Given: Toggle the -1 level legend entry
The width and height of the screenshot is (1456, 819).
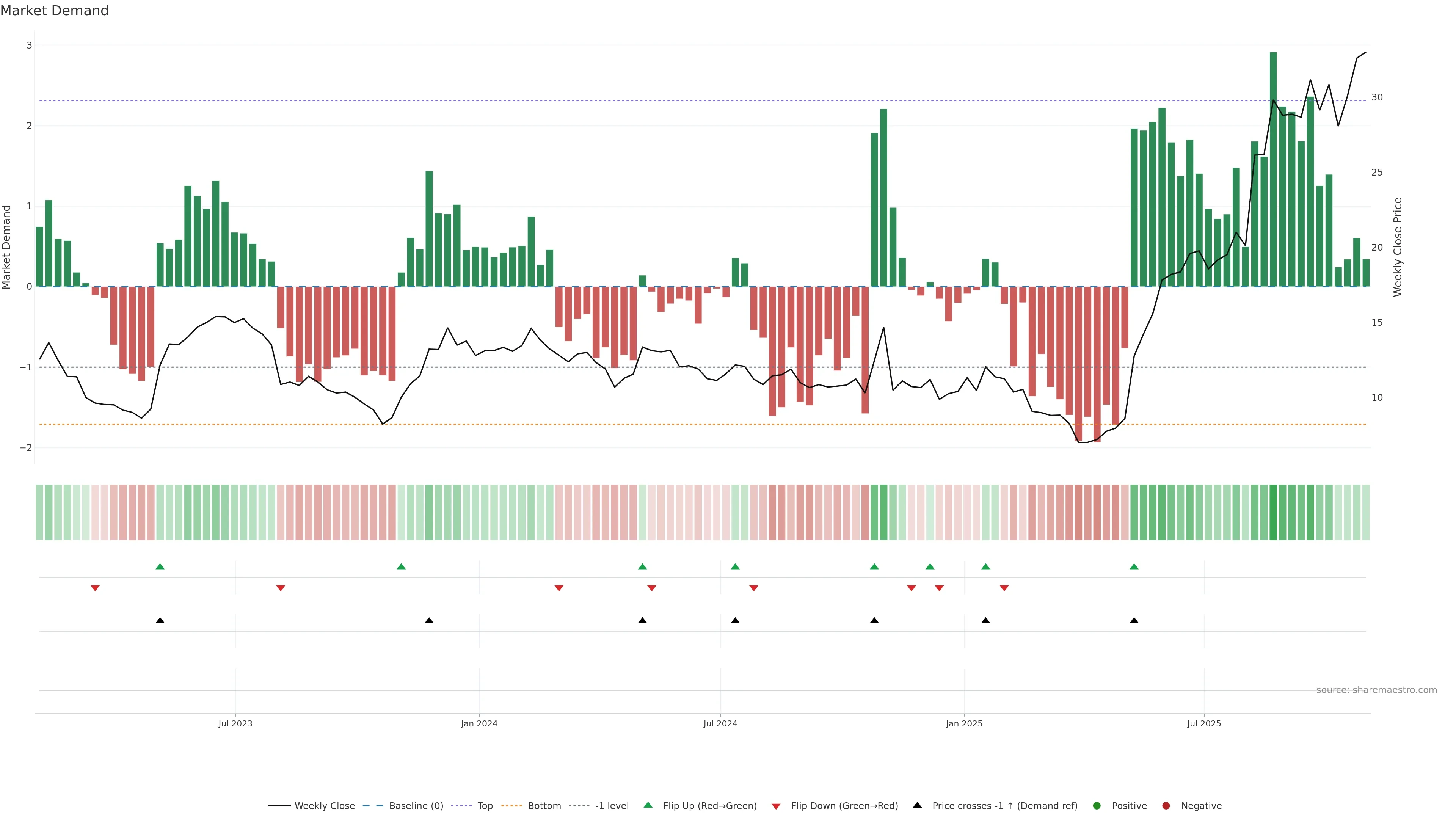Looking at the screenshot, I should tap(612, 805).
